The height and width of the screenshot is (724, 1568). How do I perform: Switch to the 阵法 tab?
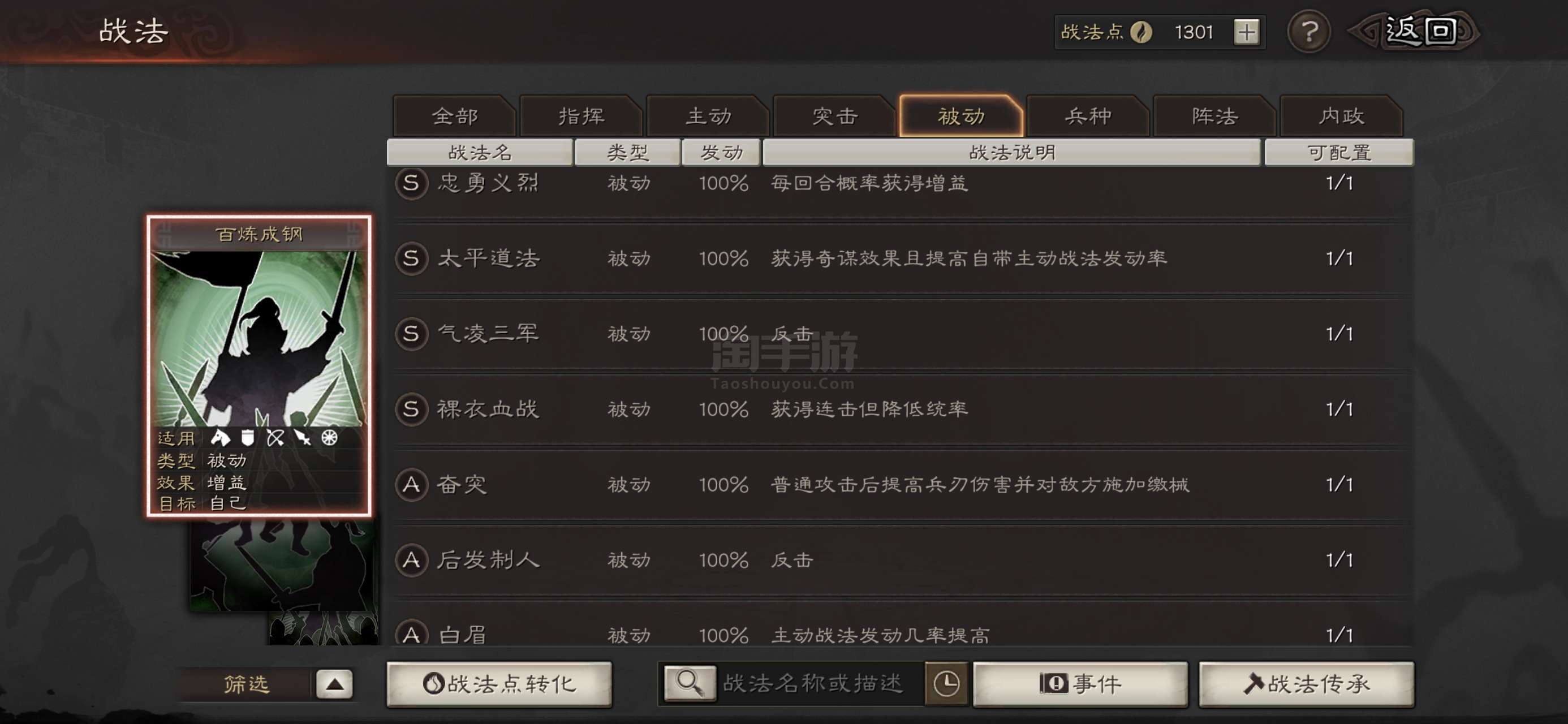(x=1214, y=116)
